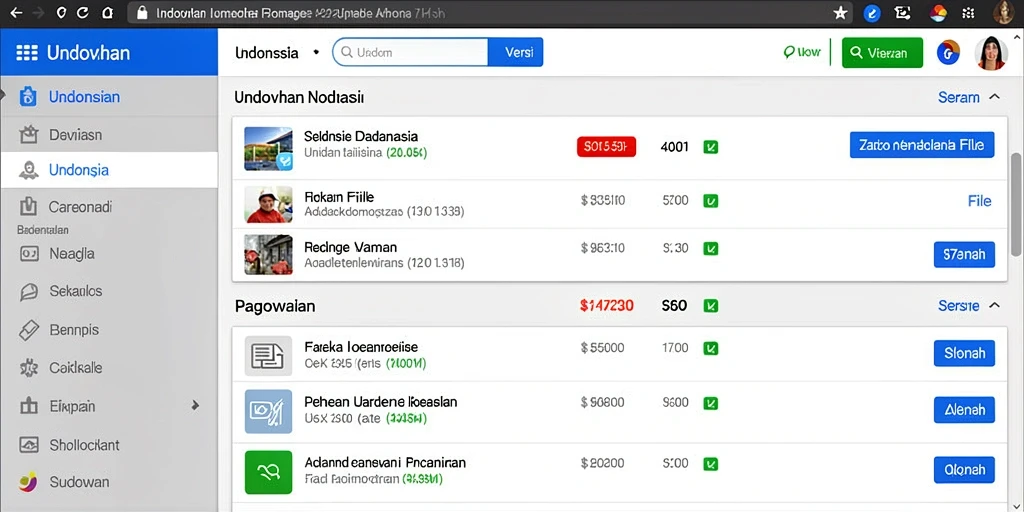This screenshot has width=1024, height=512.
Task: Select Undonsian in the sidebar
Action: point(84,97)
